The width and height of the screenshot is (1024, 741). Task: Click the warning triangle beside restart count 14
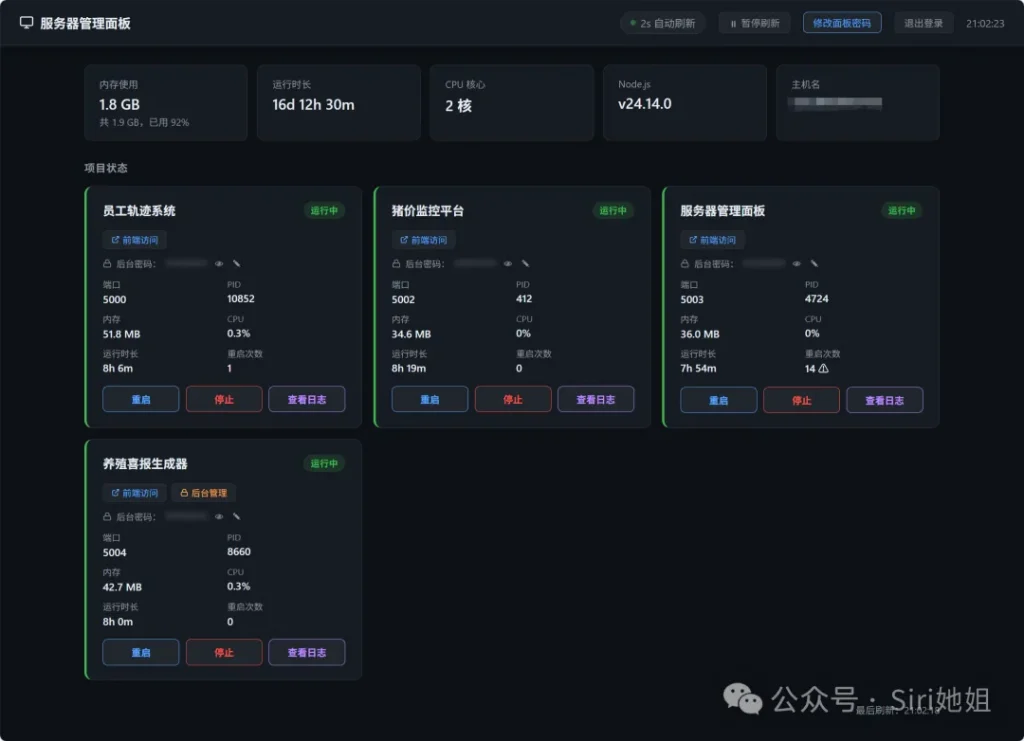[x=824, y=368]
